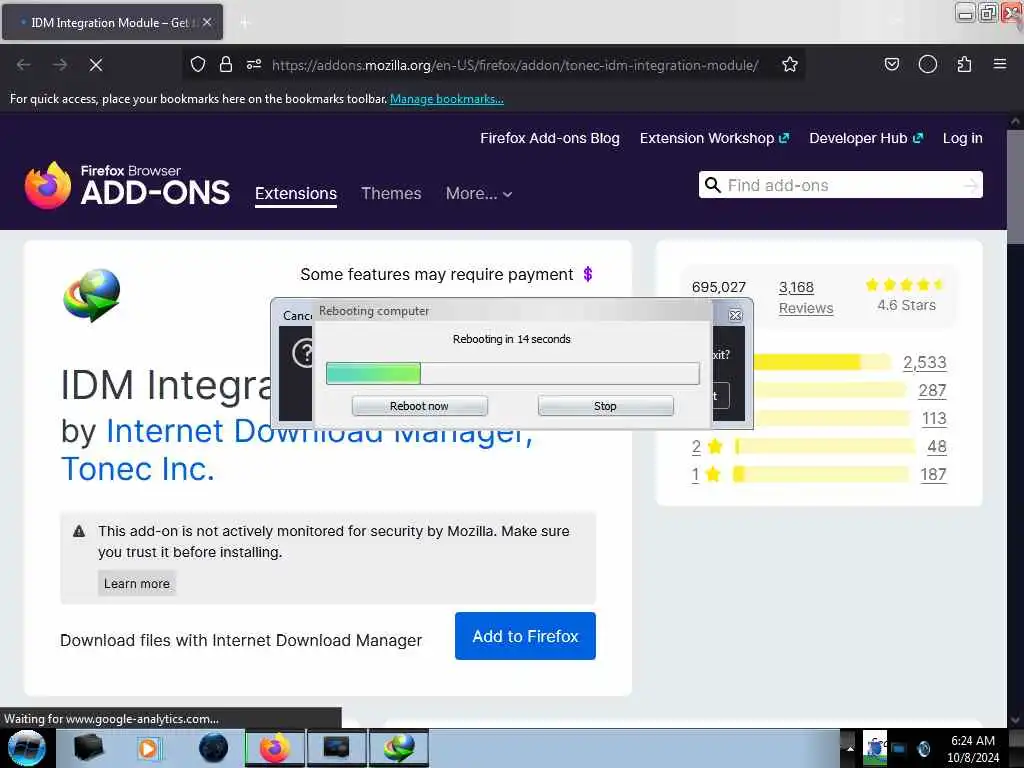The height and width of the screenshot is (768, 1024).
Task: Open the taskbar clock and date
Action: click(x=972, y=748)
